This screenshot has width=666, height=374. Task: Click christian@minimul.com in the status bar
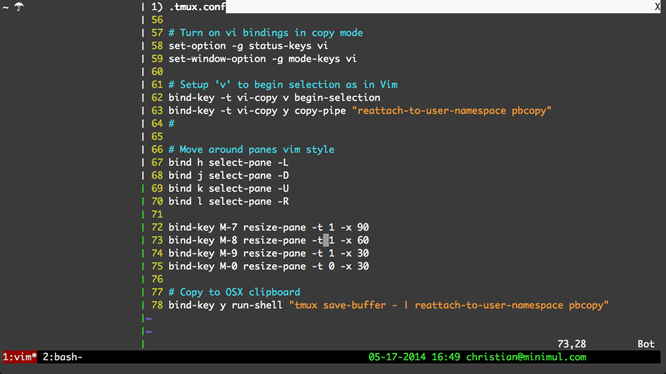click(x=526, y=357)
